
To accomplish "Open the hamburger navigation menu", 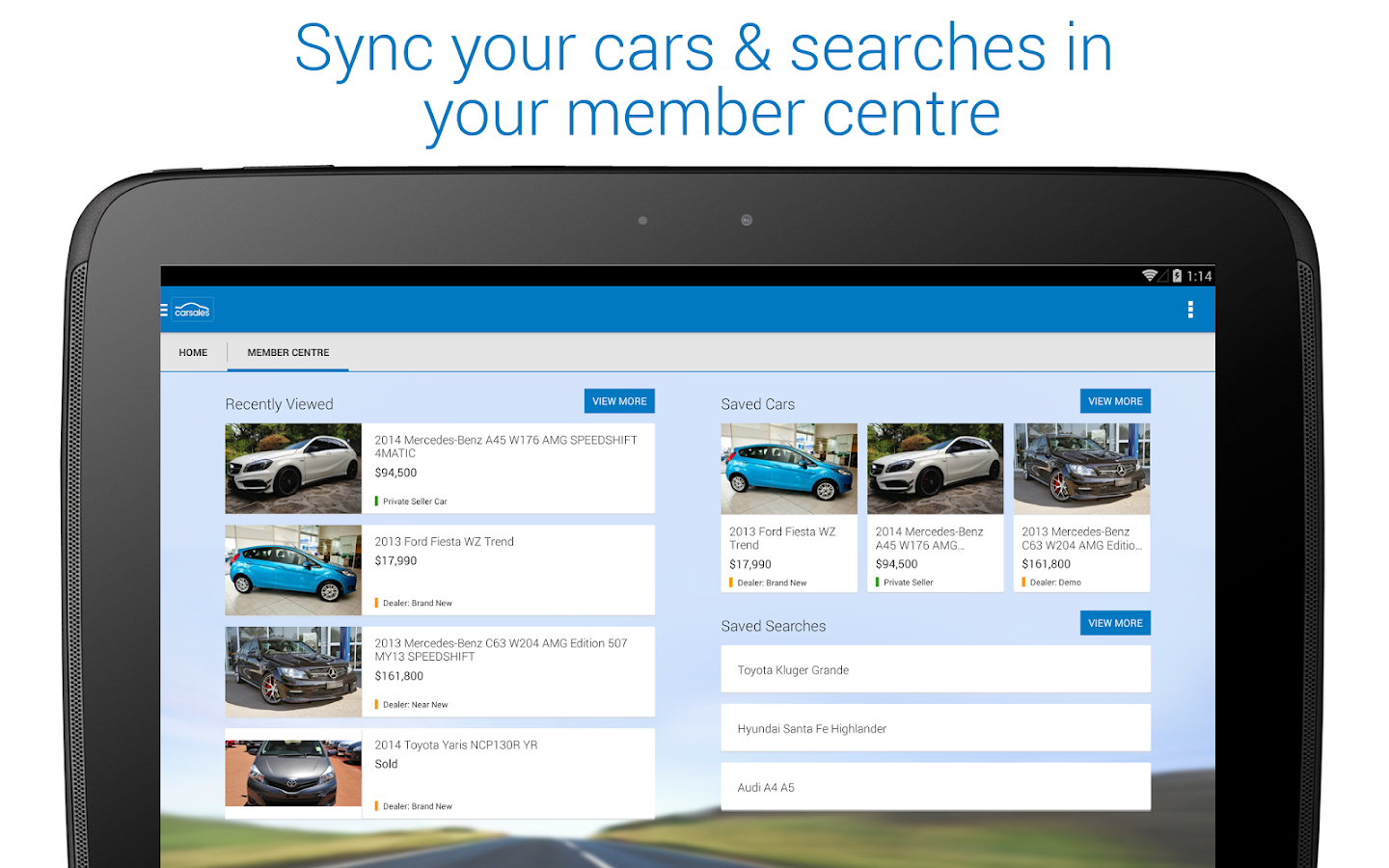I will pos(164,311).
